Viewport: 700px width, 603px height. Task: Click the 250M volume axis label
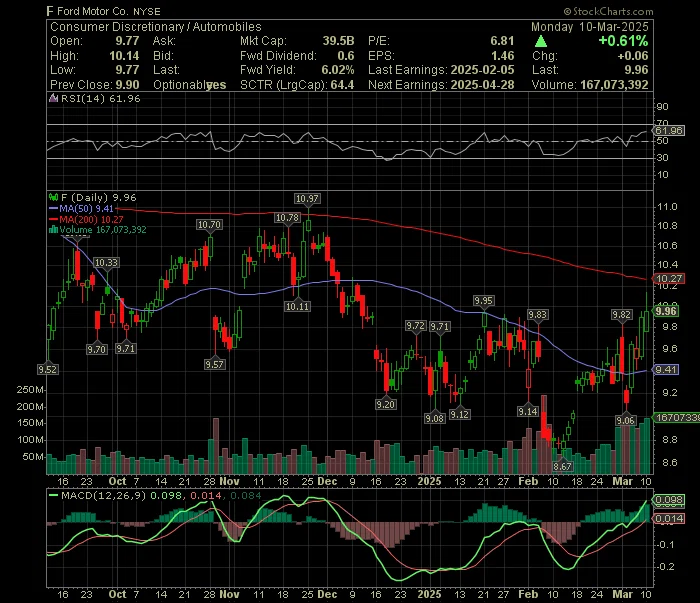[30, 390]
